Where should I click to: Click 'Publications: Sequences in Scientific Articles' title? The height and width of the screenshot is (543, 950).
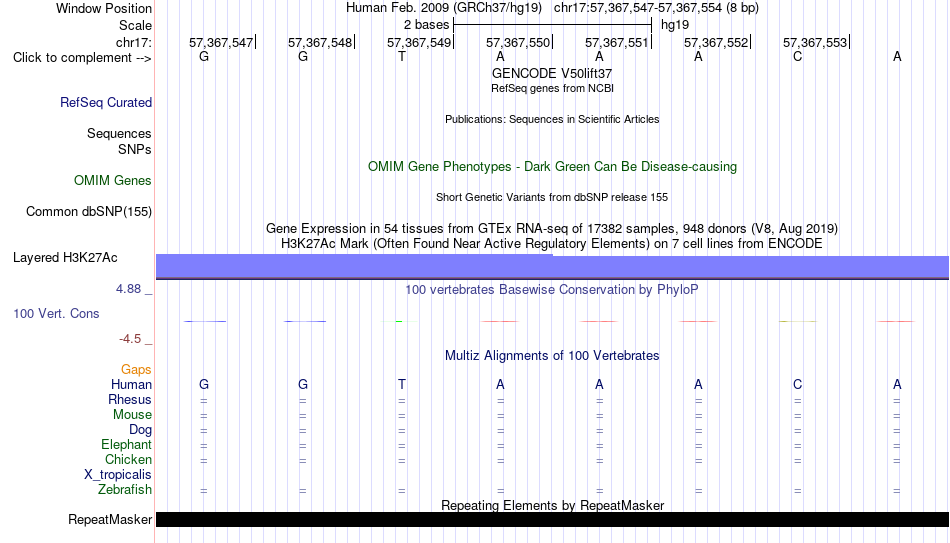(552, 119)
